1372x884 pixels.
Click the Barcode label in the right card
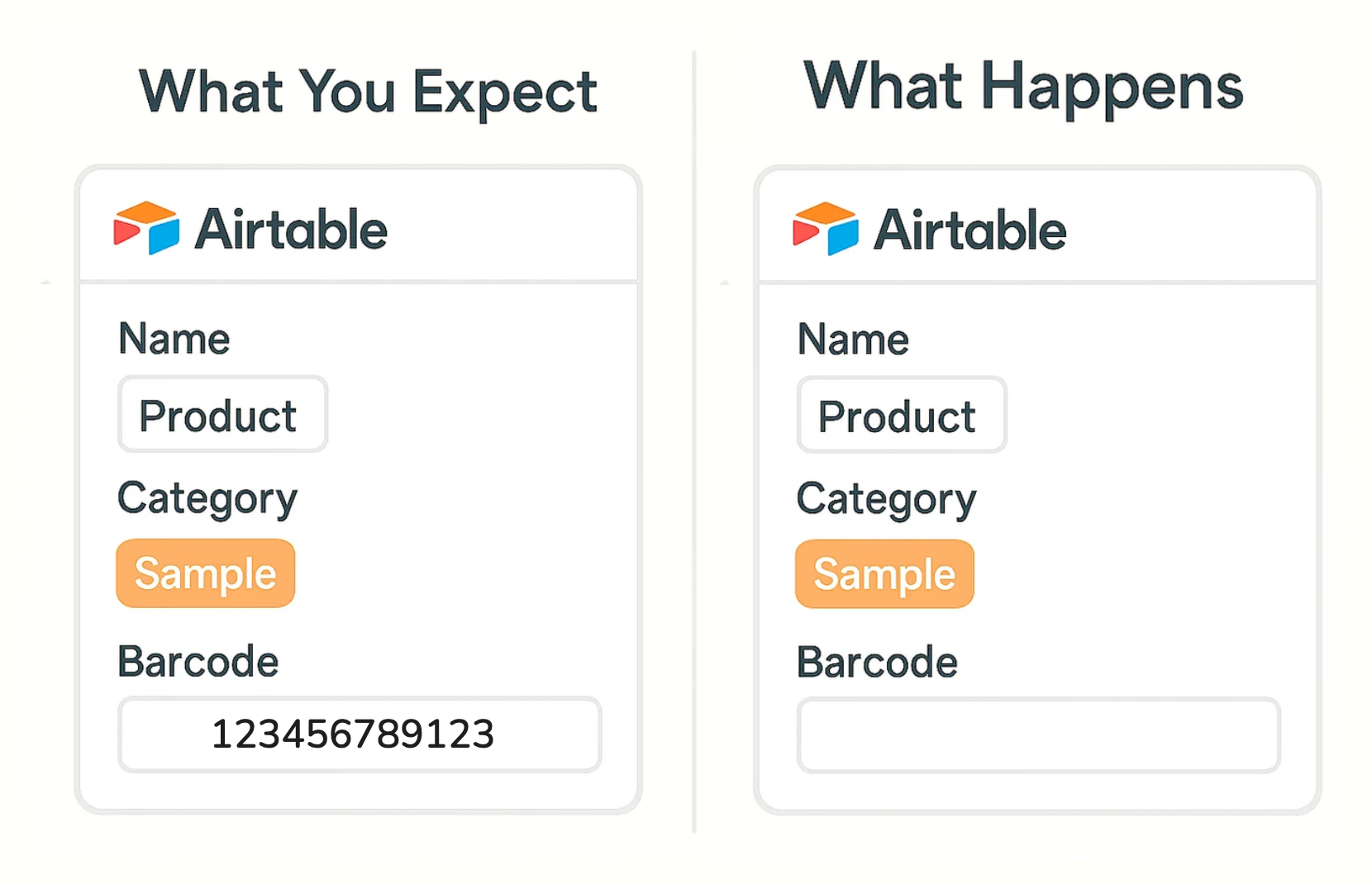(x=877, y=663)
